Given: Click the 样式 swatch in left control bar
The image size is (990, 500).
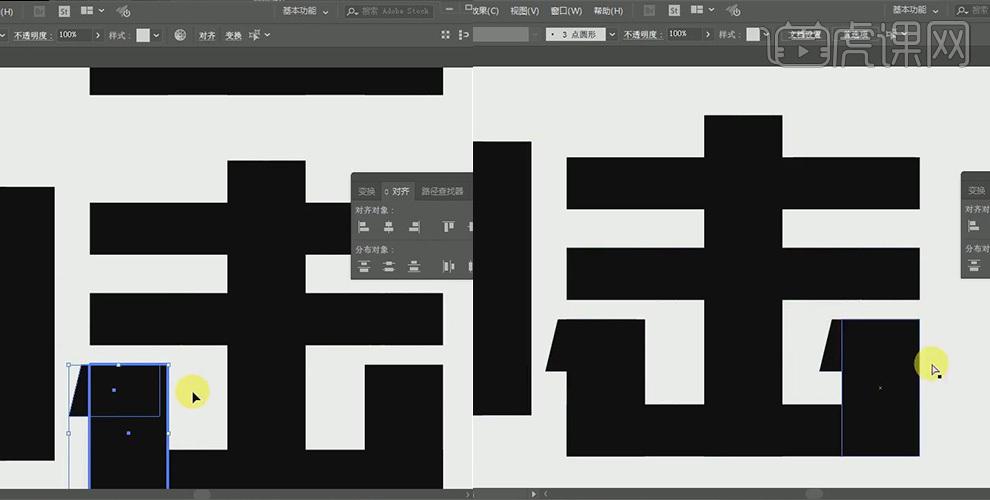Looking at the screenshot, I should pos(142,35).
